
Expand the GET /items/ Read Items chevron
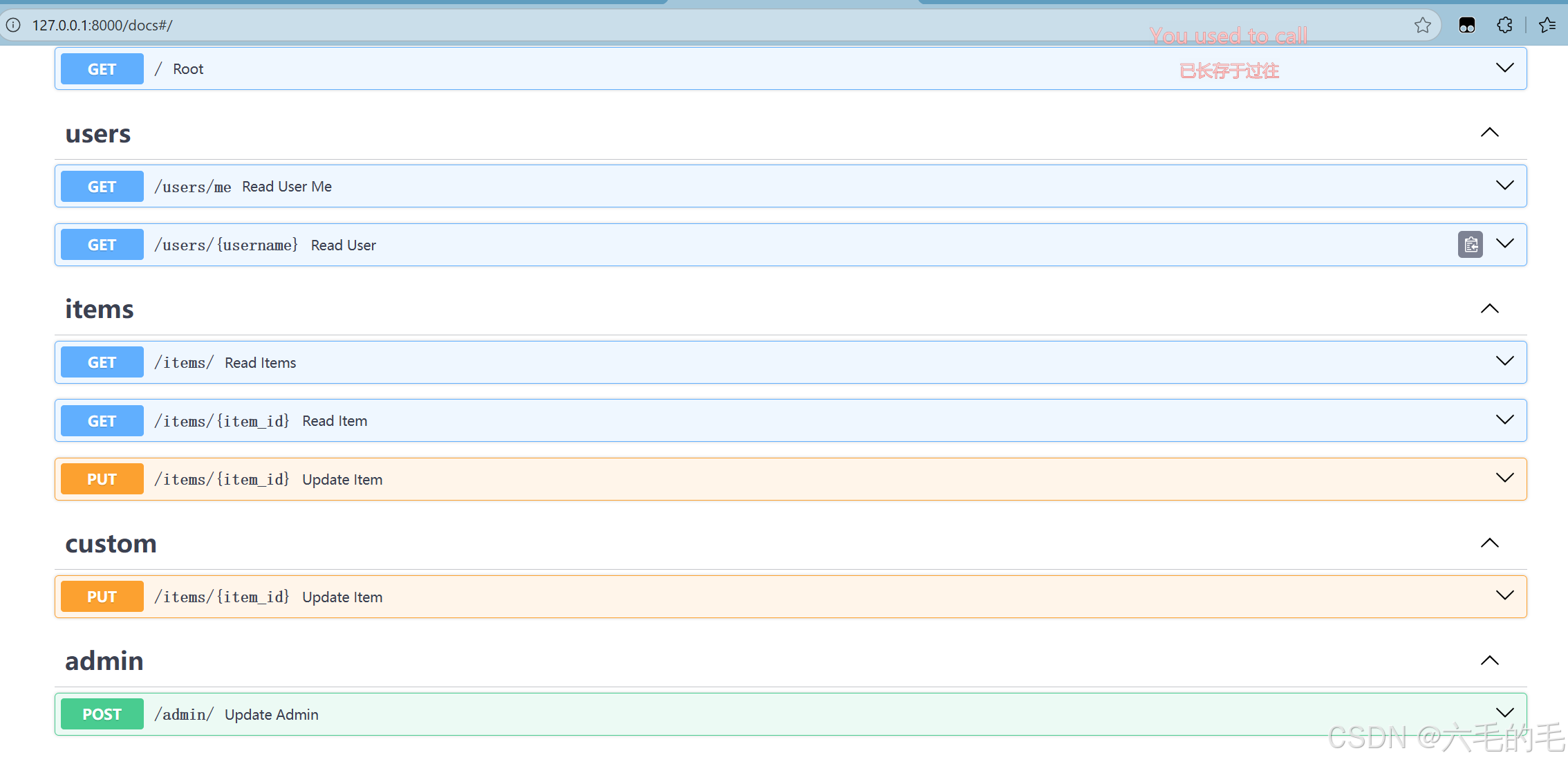1504,361
